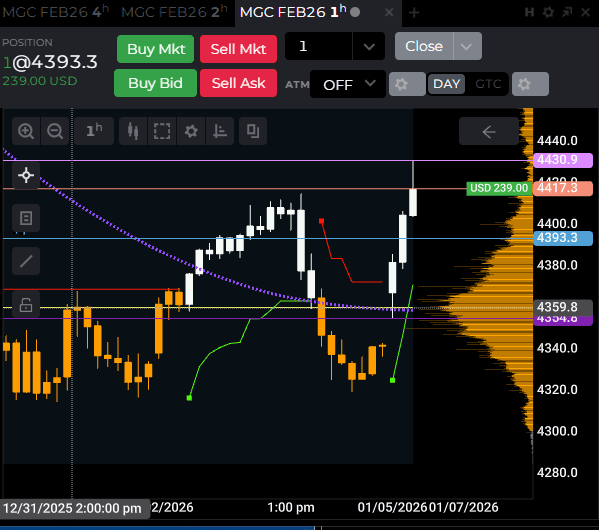Change the candlestick chart style
This screenshot has width=599, height=530.
[x=133, y=131]
